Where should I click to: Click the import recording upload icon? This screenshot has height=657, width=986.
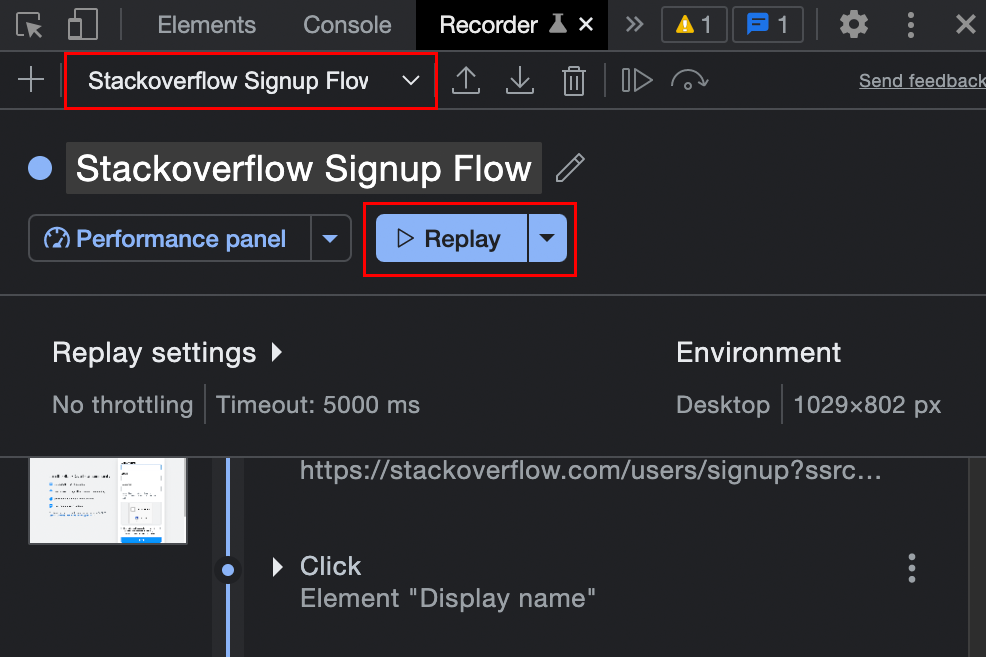466,80
